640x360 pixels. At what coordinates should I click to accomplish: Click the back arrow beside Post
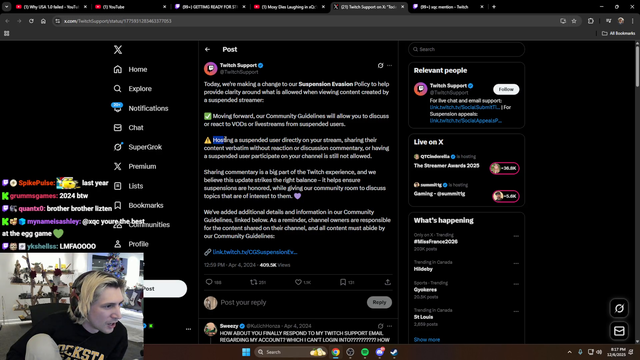pos(207,49)
